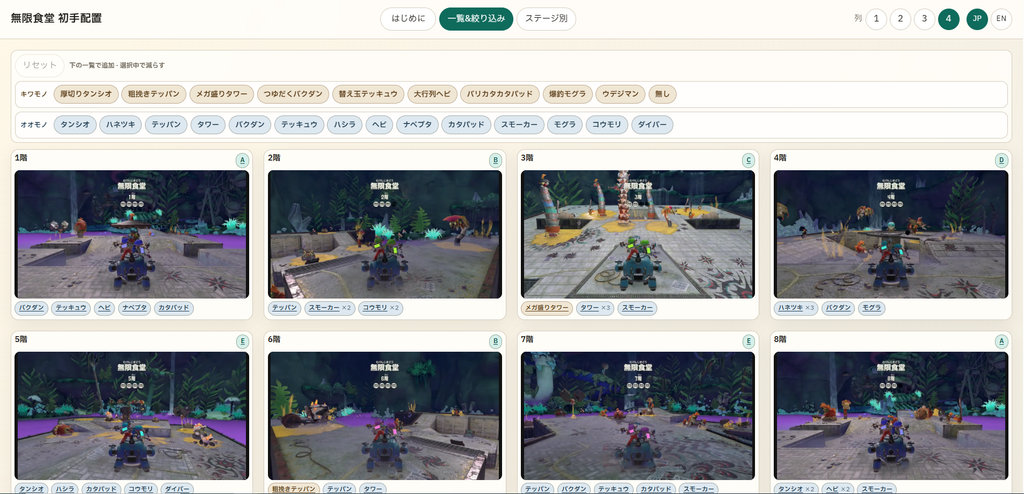Click the ナベブタ tag under 1階 card
The image size is (1024, 494).
[x=135, y=308]
